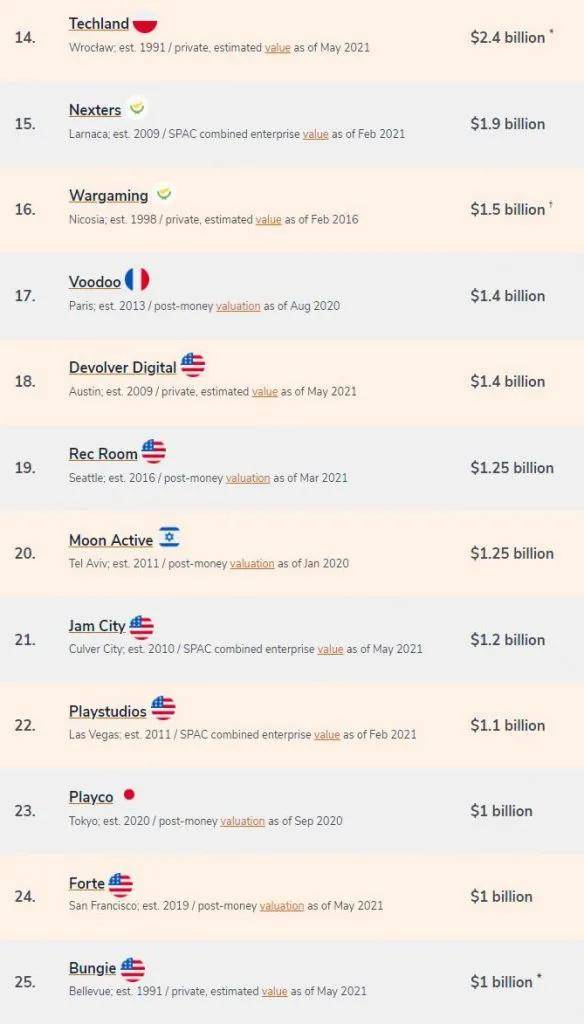The height and width of the screenshot is (1024, 584).
Task: Click the Cyprus flag beside Wargaming
Action: point(164,194)
